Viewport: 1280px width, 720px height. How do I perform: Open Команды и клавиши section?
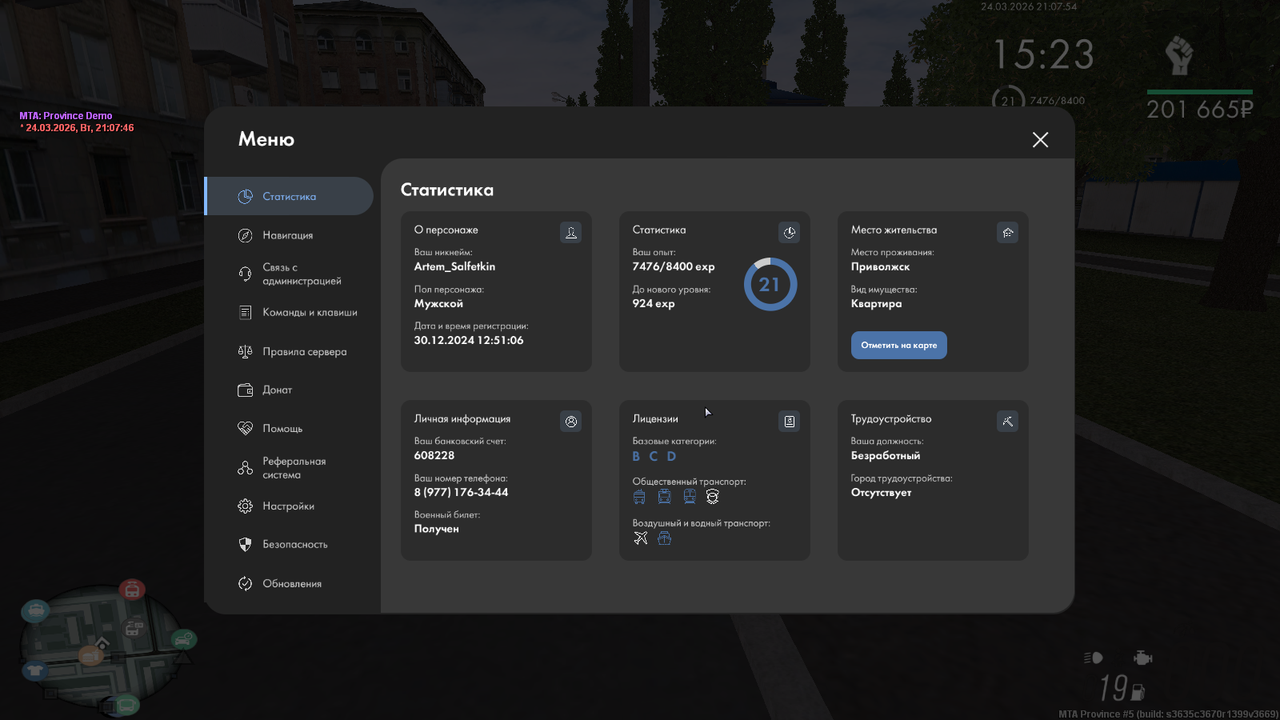(x=289, y=312)
